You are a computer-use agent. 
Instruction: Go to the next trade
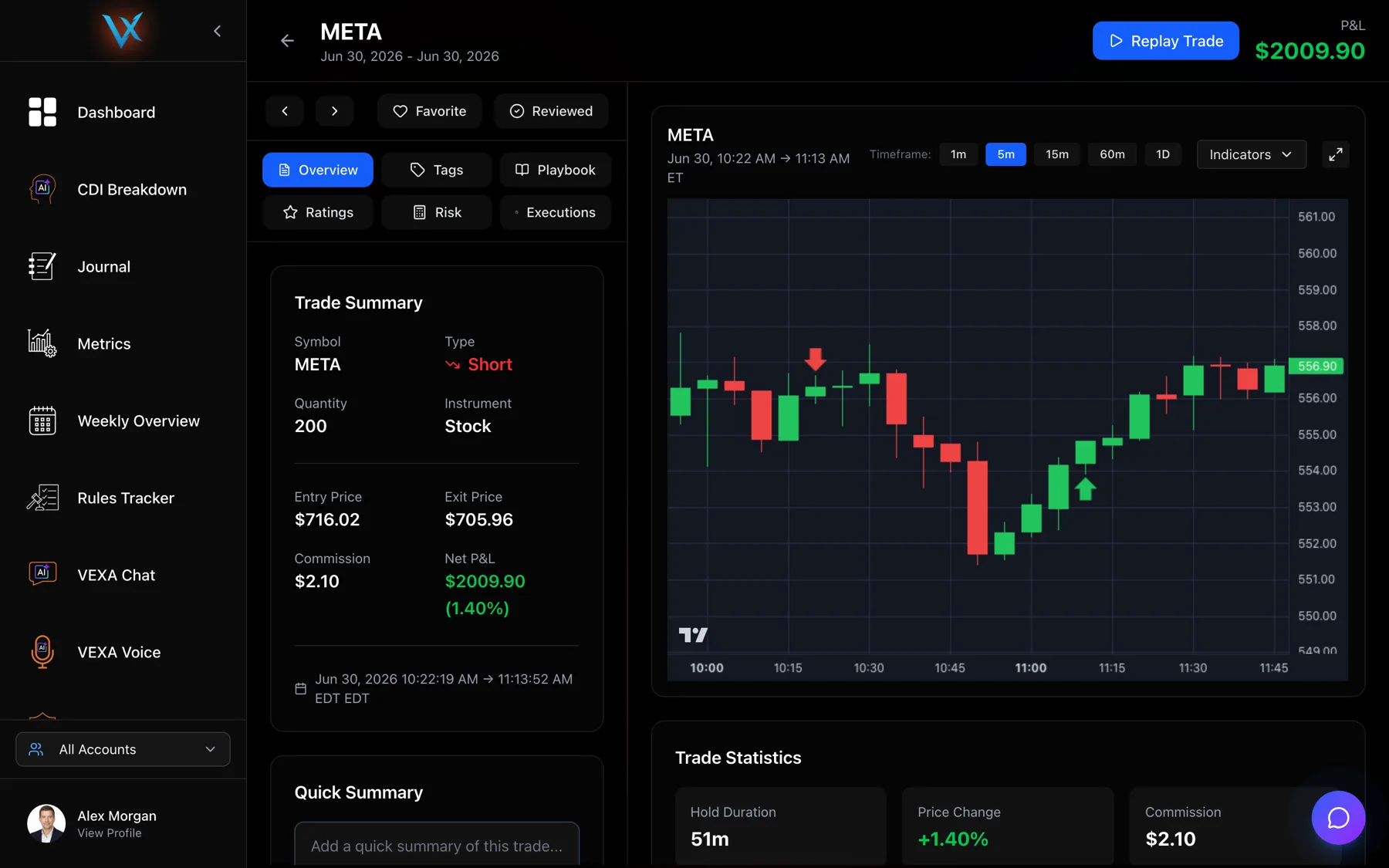335,111
